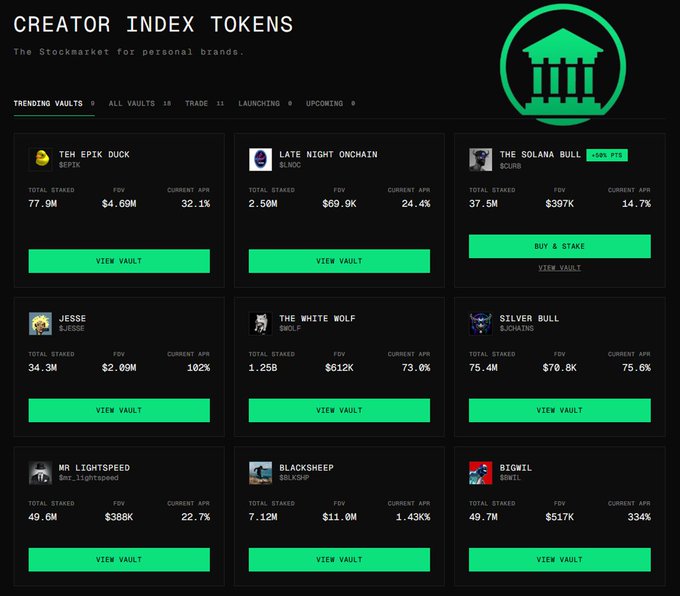
Task: Click the 24.4% APR value
Action: (416, 203)
